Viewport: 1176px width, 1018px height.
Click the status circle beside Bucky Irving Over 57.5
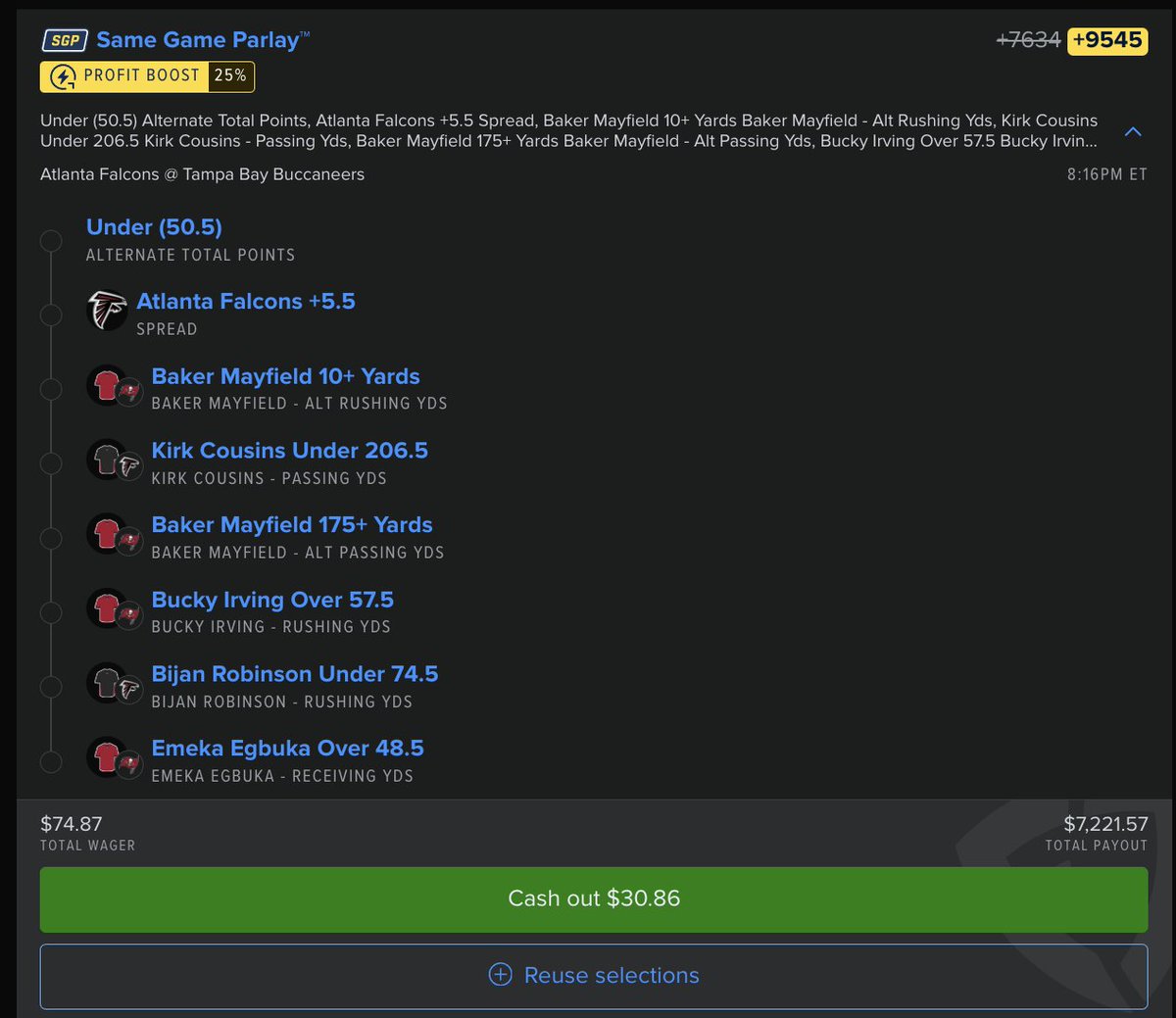[x=51, y=612]
